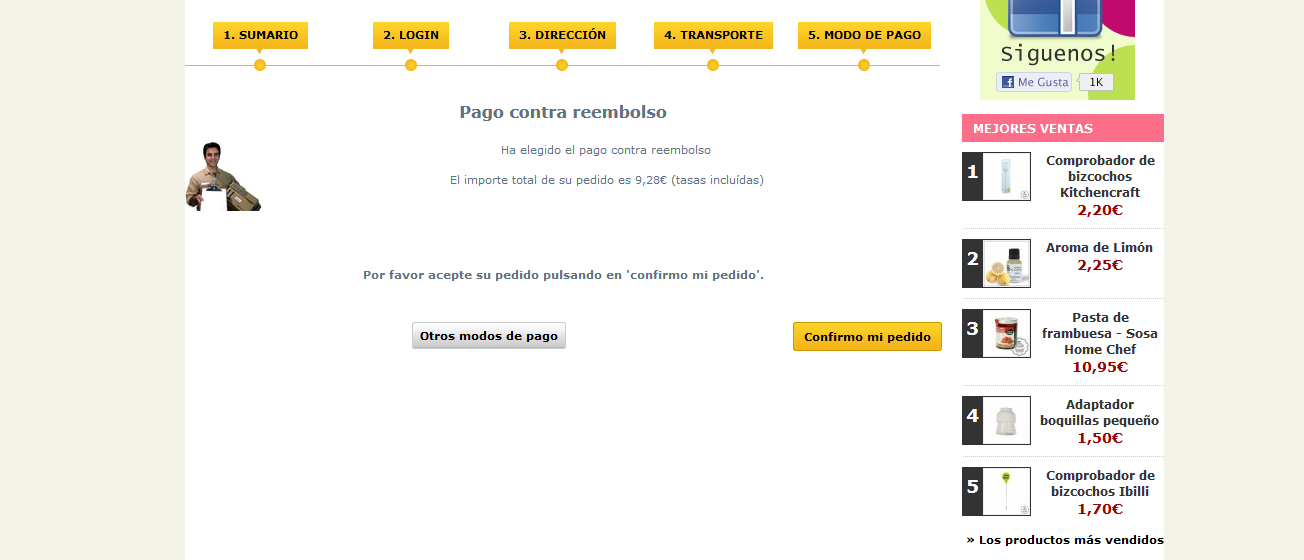
Task: Click the 10,95€ price
Action: click(x=1100, y=367)
